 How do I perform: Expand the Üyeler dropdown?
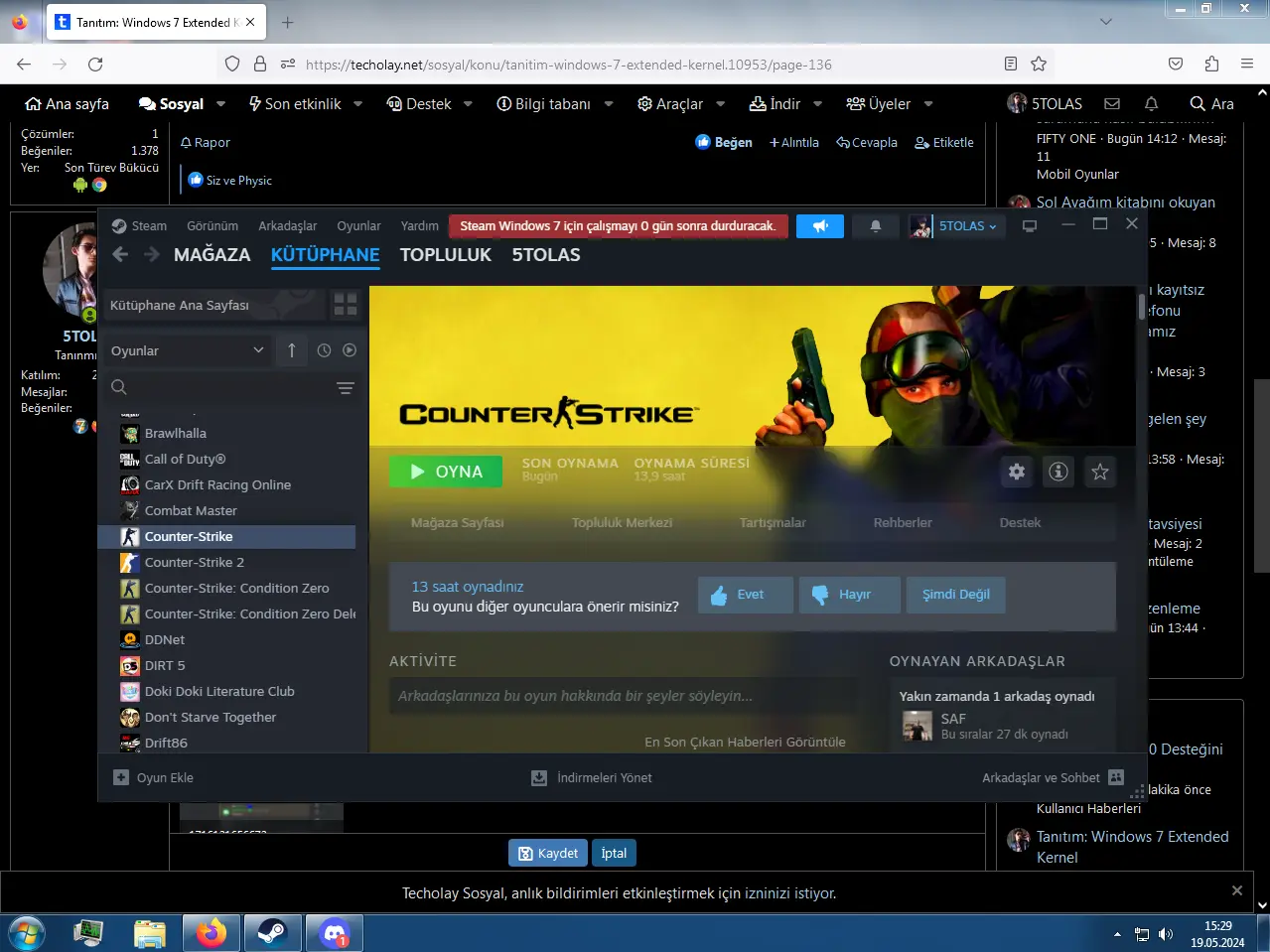pos(928,104)
